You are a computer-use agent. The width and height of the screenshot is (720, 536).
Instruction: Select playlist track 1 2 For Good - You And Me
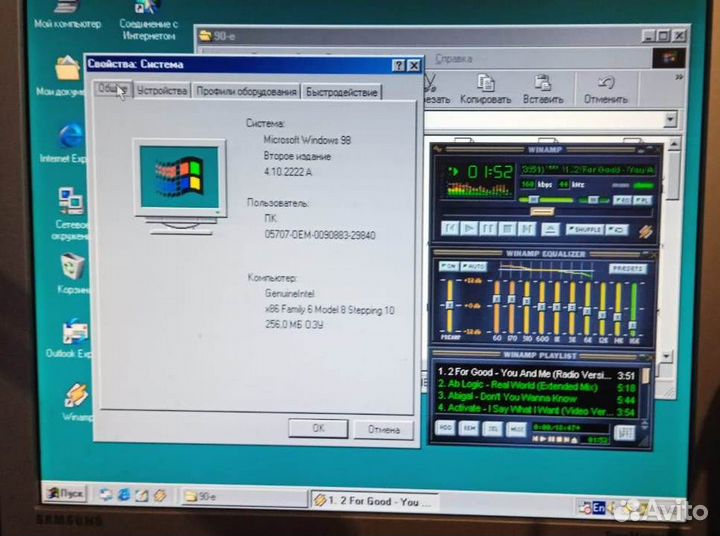(535, 374)
